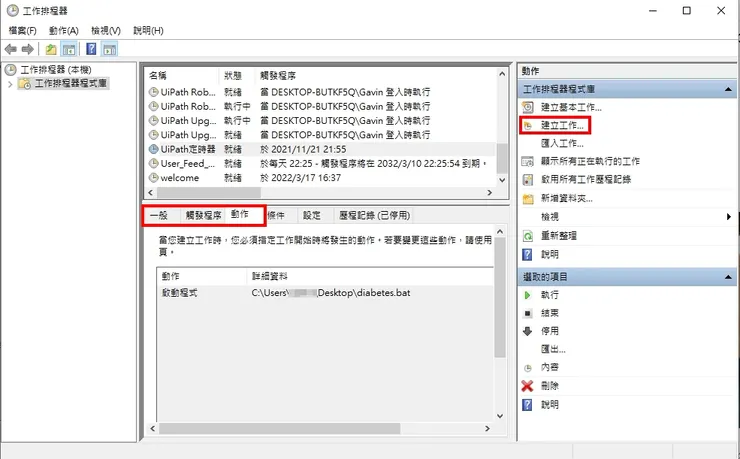Click 建立基本工作... icon in actions pane
The height and width of the screenshot is (459, 740).
point(528,107)
